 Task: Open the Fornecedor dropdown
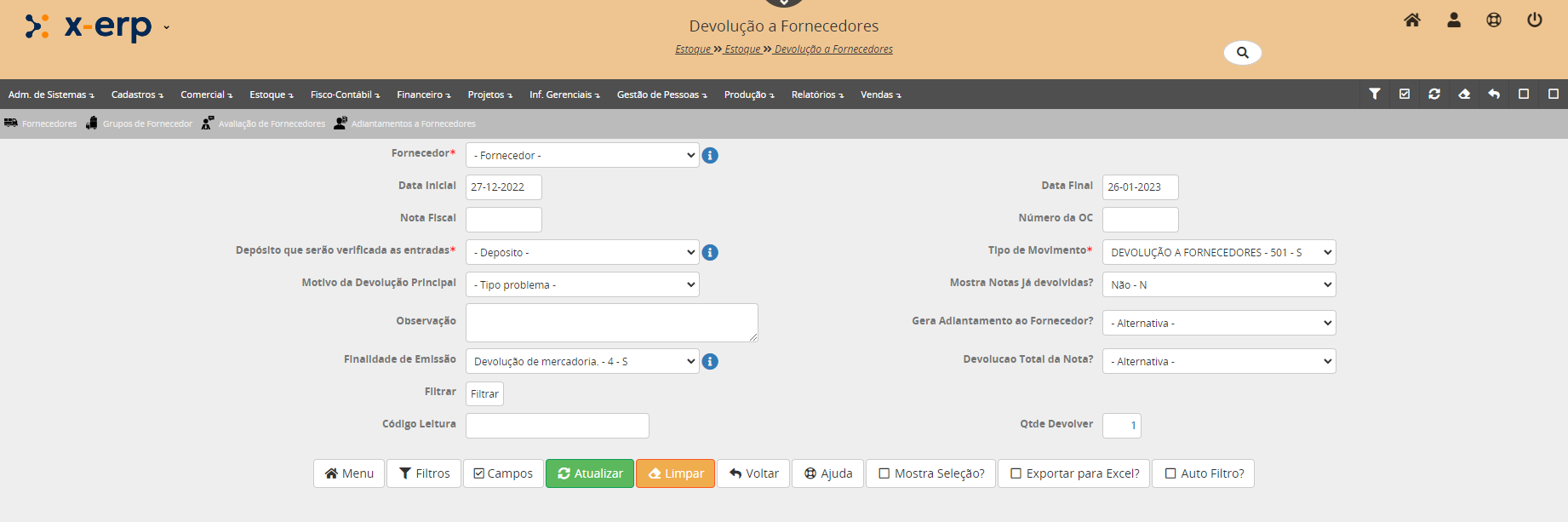point(582,155)
